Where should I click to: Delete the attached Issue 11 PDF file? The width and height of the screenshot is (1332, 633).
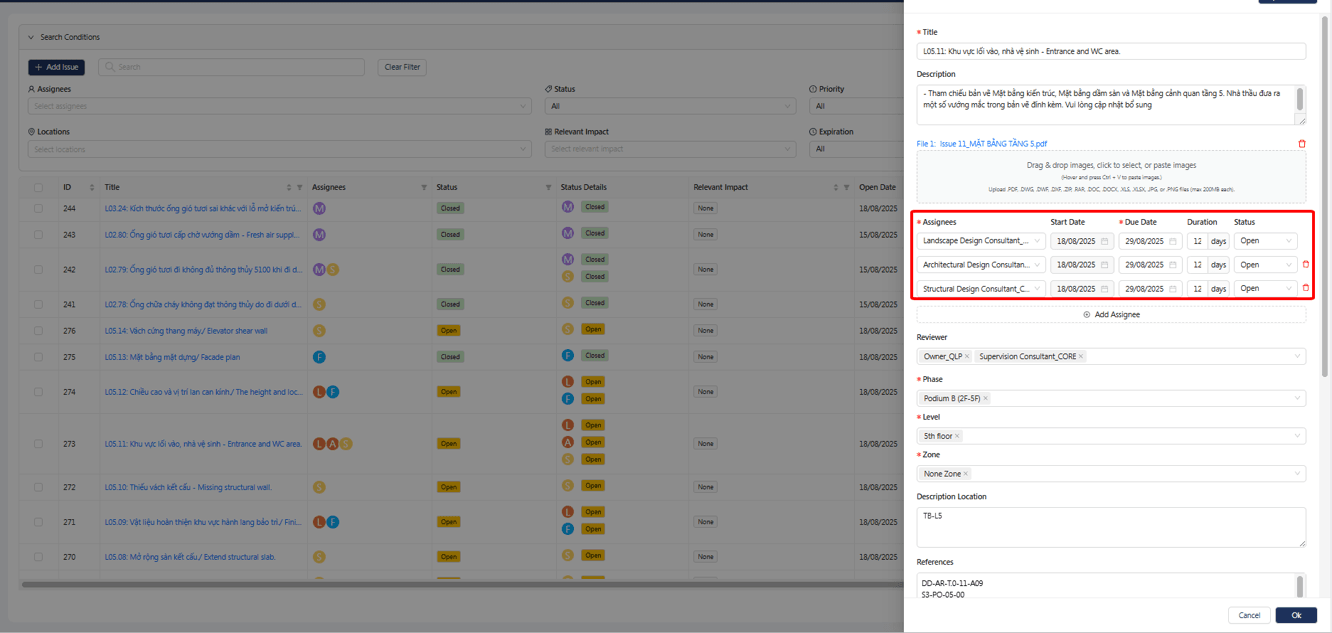point(1301,144)
